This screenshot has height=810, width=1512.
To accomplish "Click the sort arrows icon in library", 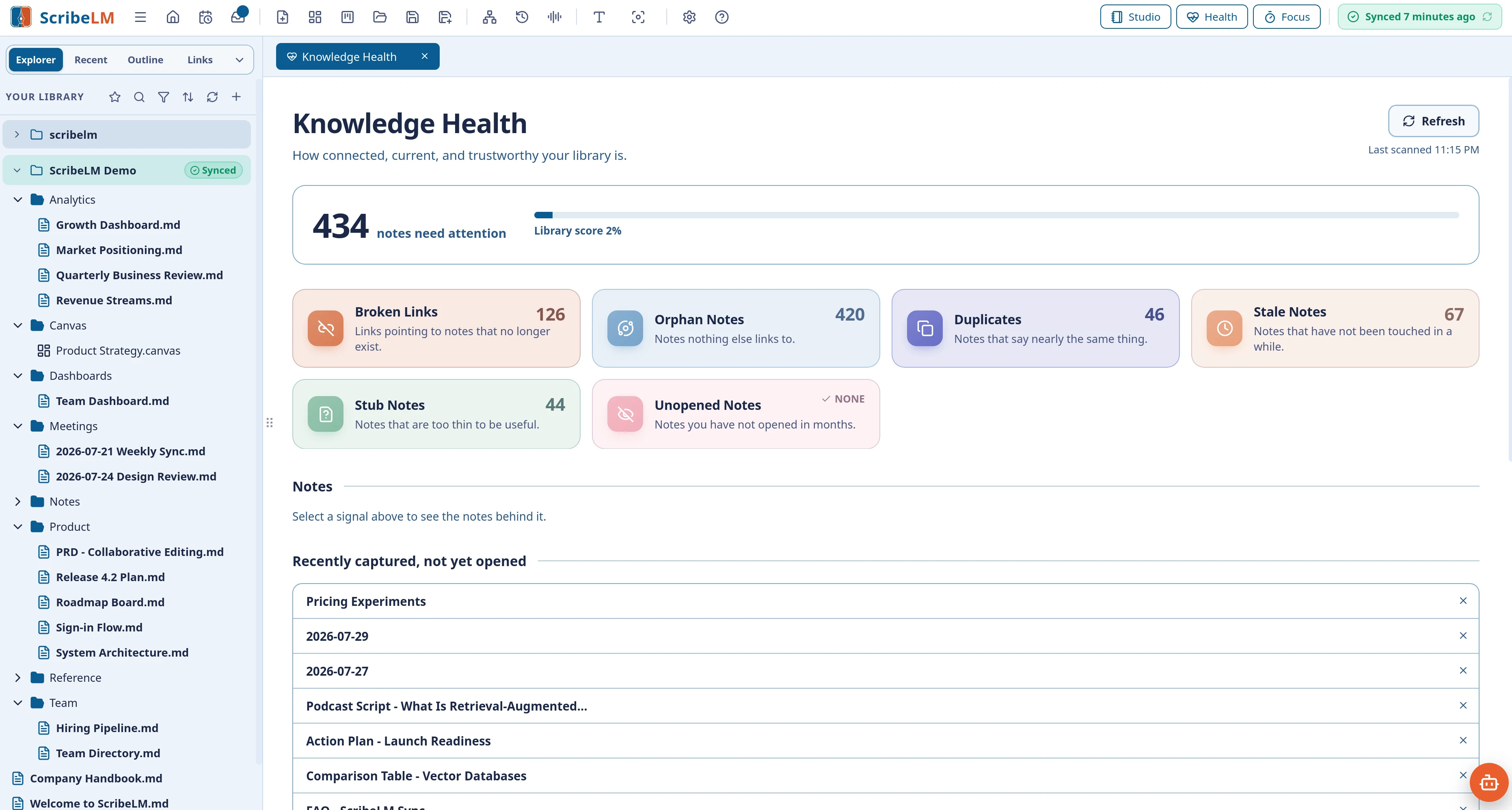I will [188, 97].
